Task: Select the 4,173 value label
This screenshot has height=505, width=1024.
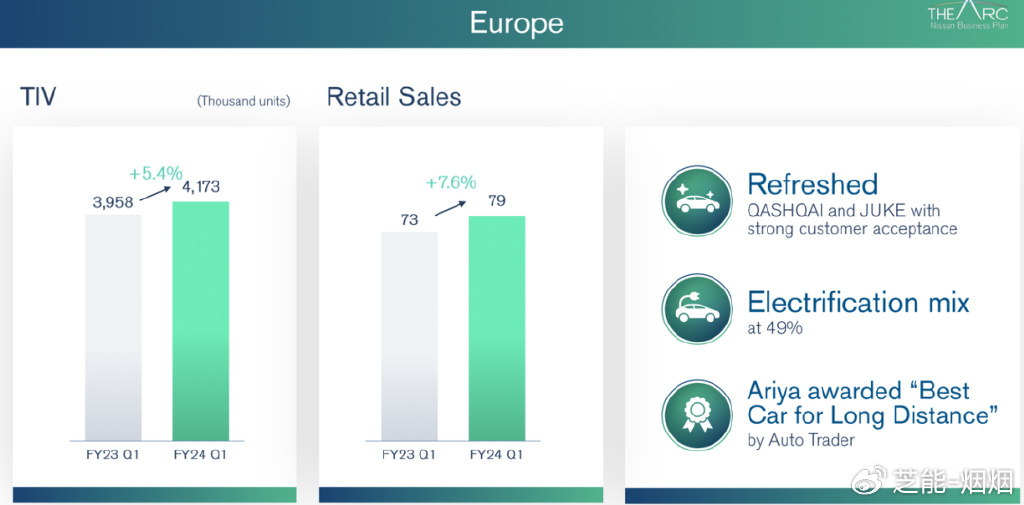Action: [200, 187]
